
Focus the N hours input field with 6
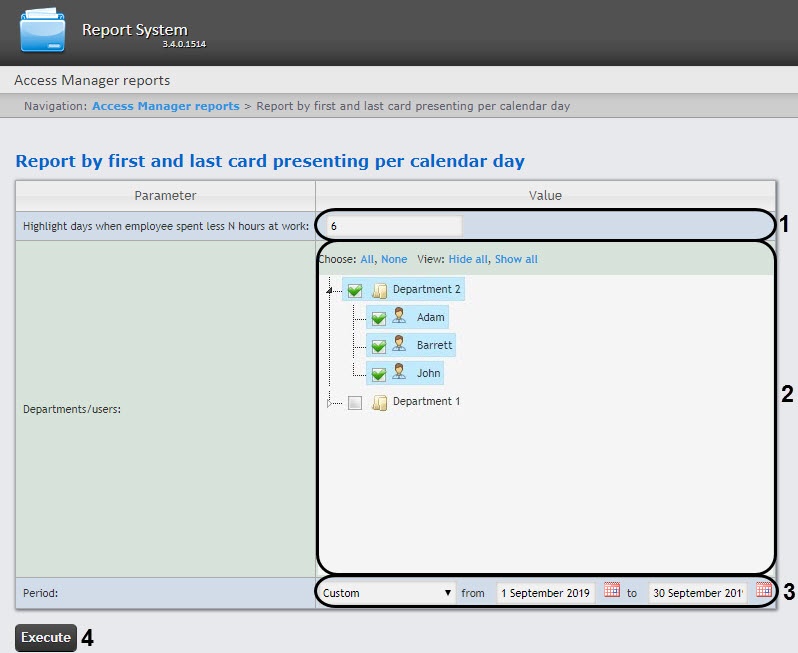[x=394, y=226]
